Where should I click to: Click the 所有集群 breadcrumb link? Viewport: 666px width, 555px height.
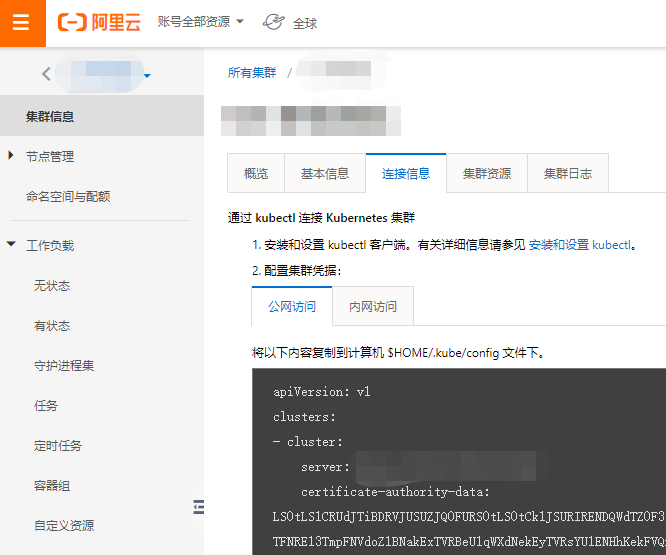(252, 73)
